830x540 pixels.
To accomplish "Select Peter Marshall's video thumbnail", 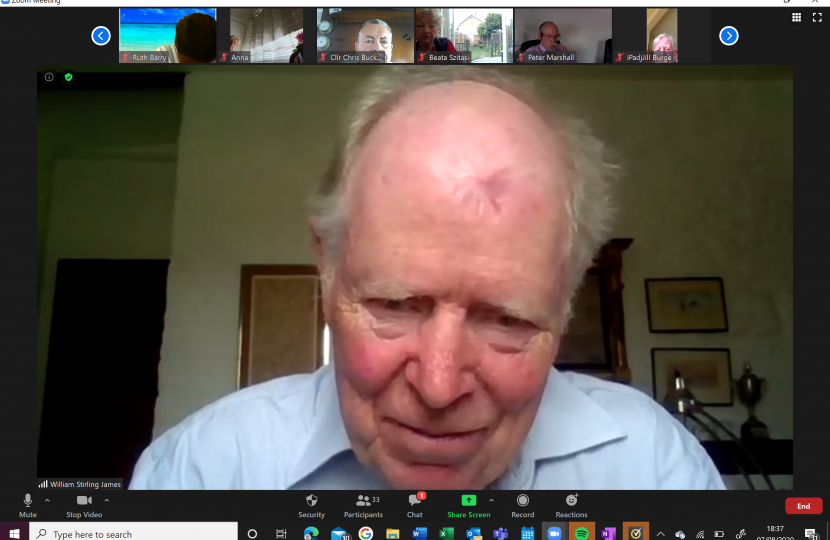I will (563, 36).
